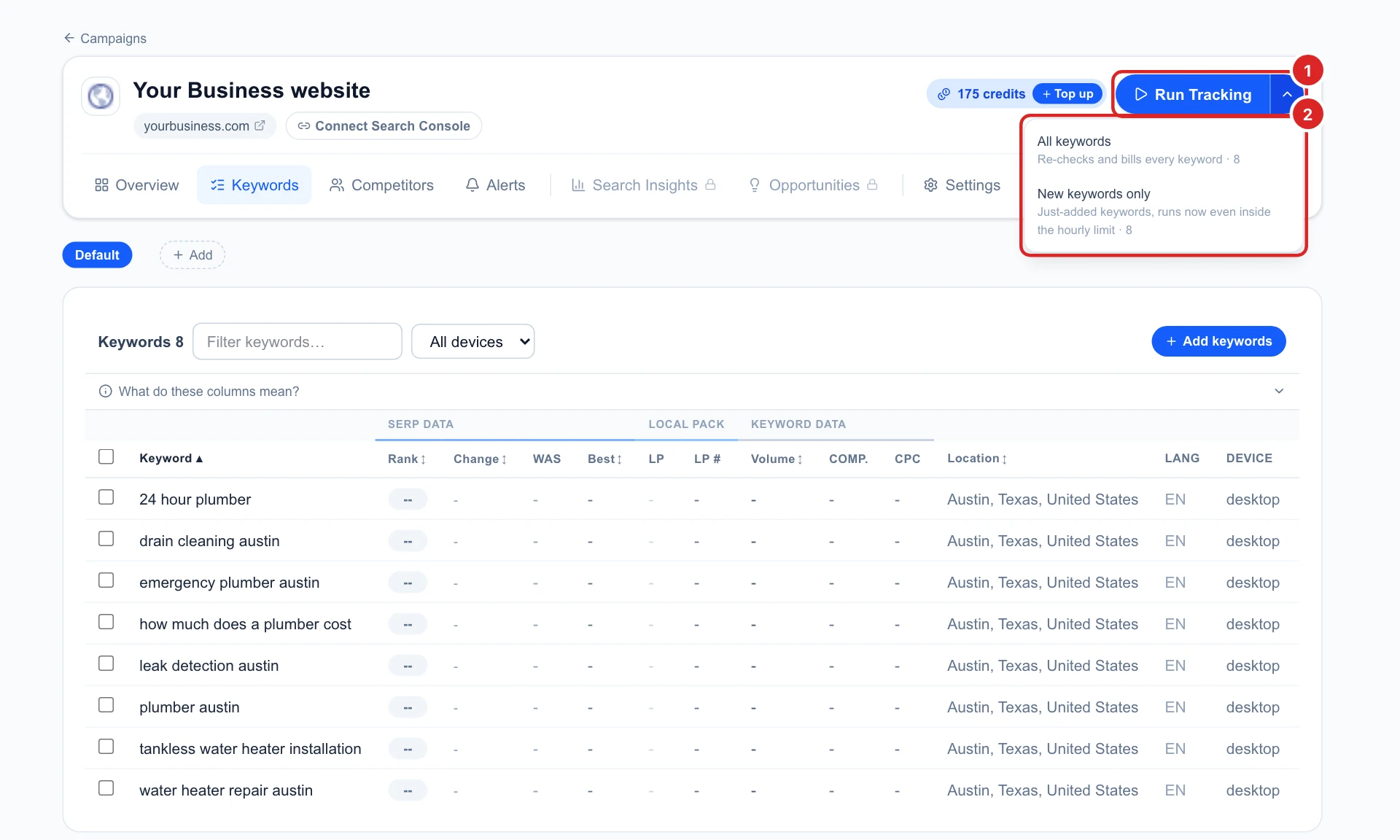
Task: Choose All keywords tracking option
Action: point(1162,149)
